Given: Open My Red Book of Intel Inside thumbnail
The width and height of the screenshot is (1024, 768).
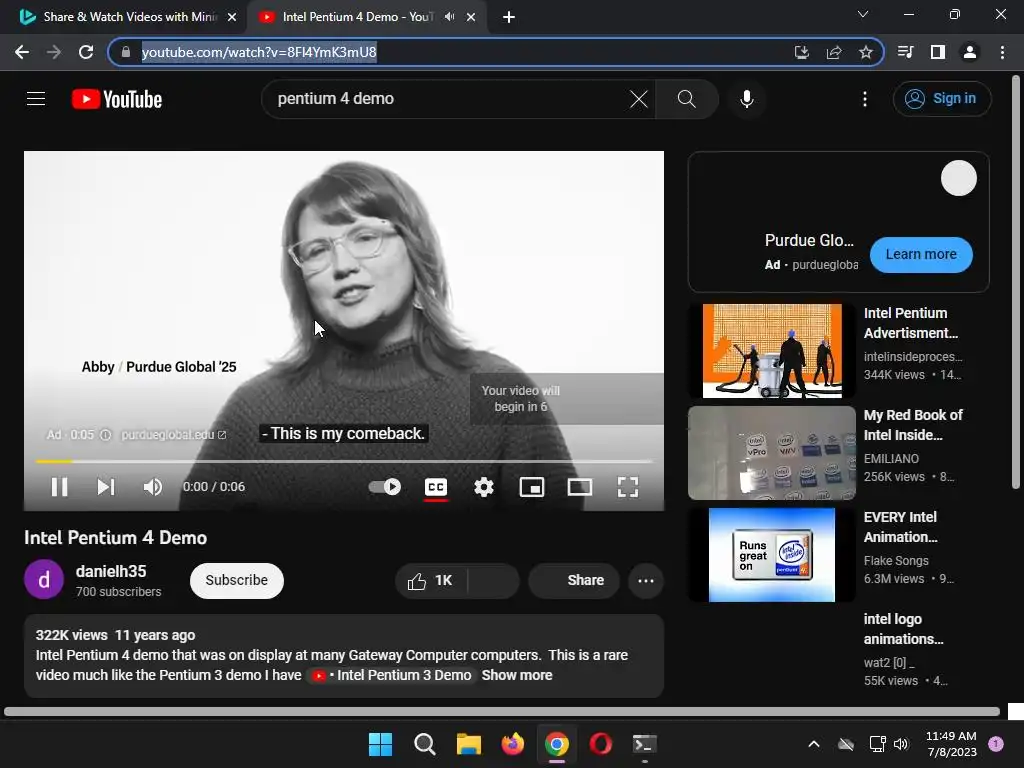Looking at the screenshot, I should (772, 453).
